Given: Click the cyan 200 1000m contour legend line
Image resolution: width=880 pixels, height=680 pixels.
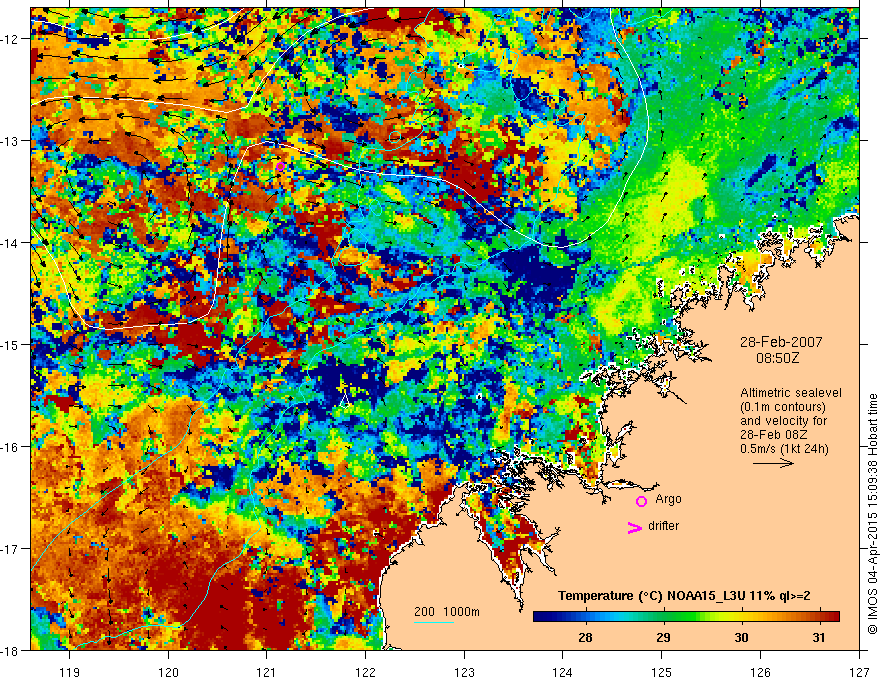Looking at the screenshot, I should point(434,622).
